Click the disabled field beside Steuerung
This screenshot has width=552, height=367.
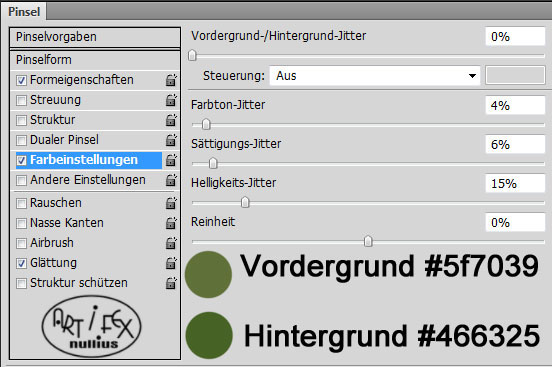(515, 75)
